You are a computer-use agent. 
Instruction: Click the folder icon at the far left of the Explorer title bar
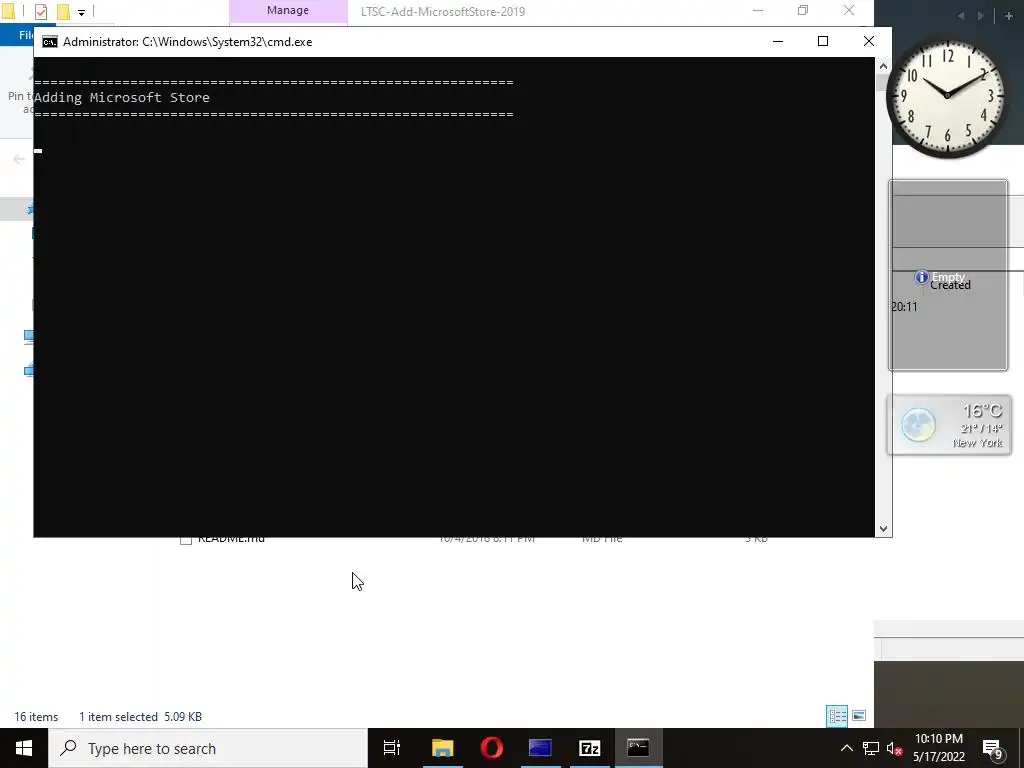[8, 11]
